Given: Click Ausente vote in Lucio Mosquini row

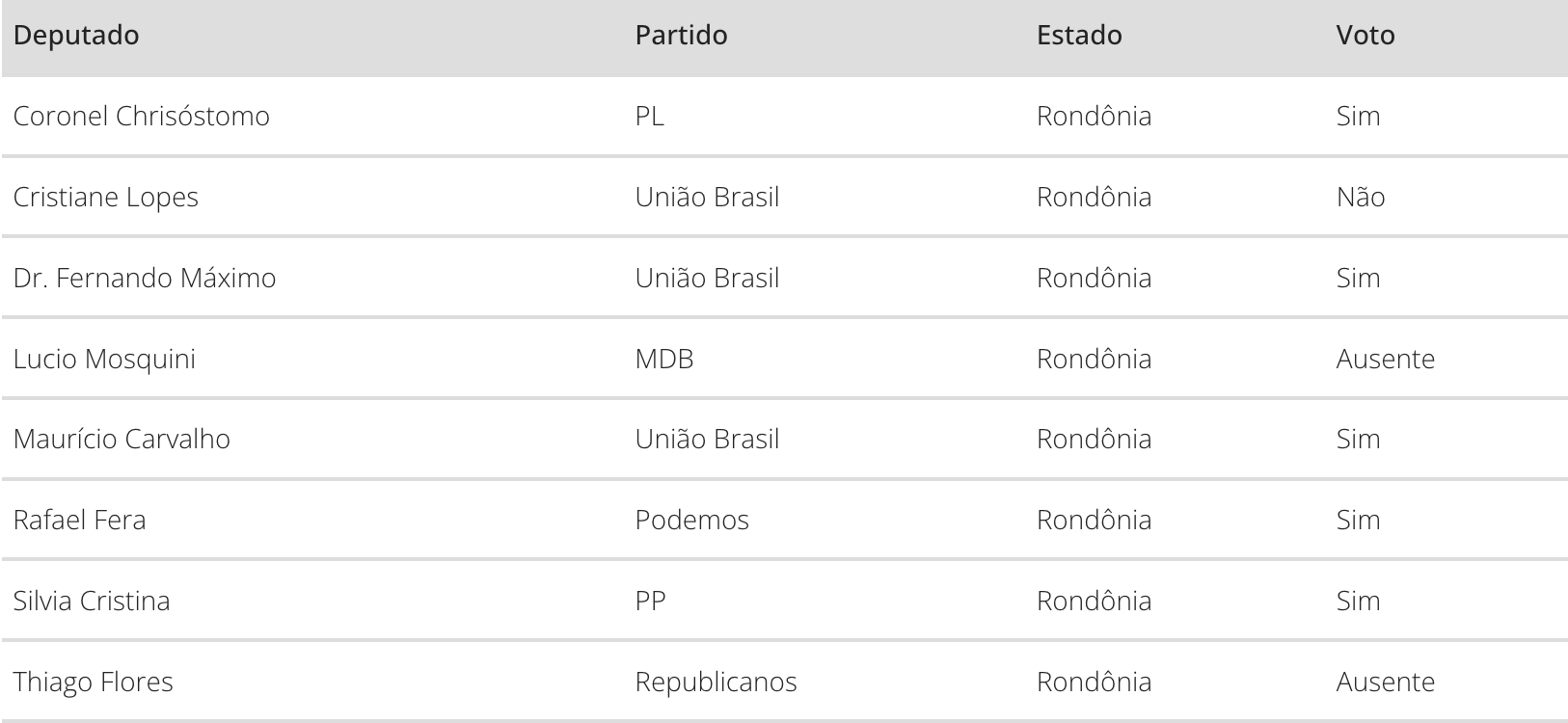Looking at the screenshot, I should point(1386,360).
